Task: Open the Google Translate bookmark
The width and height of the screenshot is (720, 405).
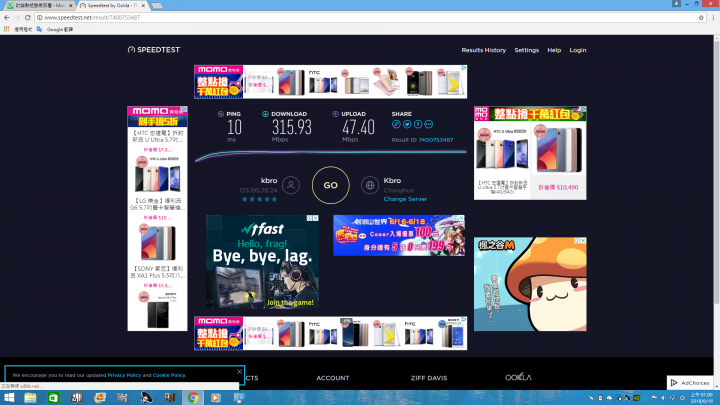Action: tap(55, 29)
